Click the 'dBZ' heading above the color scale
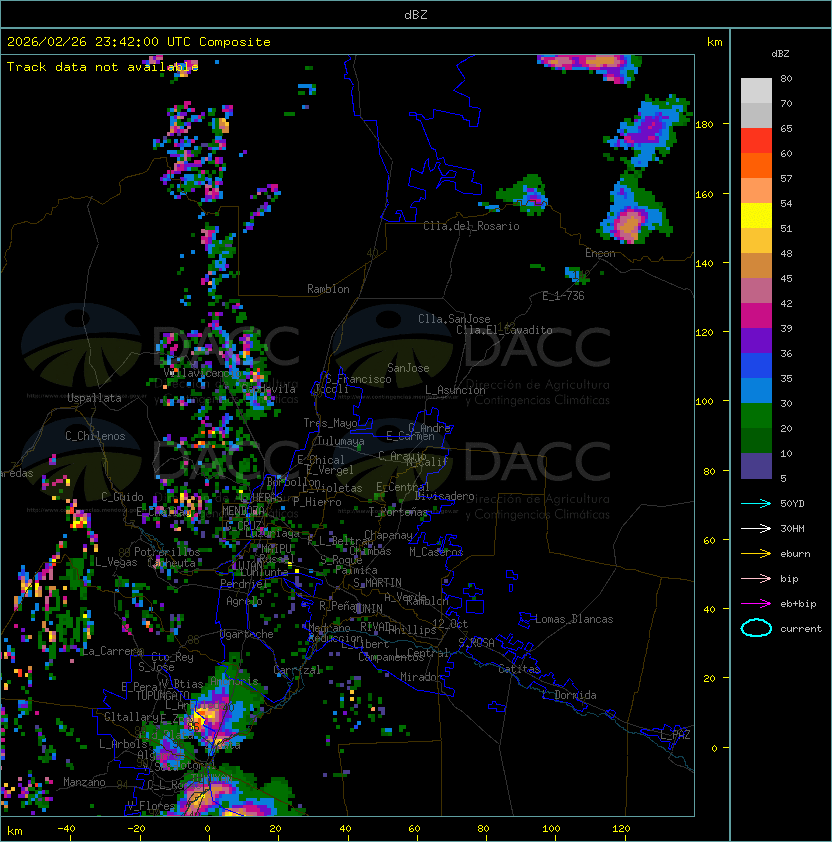 click(780, 54)
